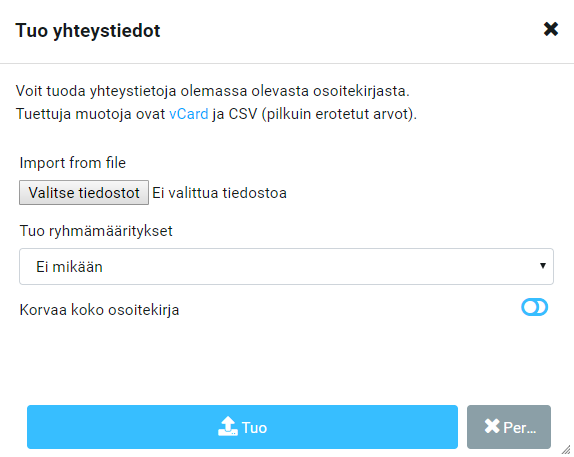This screenshot has width=574, height=457.
Task: Toggle the Korvaa koko osoitekirja switch
Action: pyautogui.click(x=534, y=307)
